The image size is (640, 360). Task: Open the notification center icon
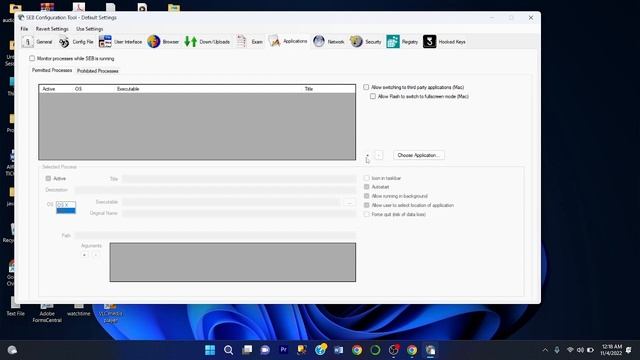click(x=629, y=350)
